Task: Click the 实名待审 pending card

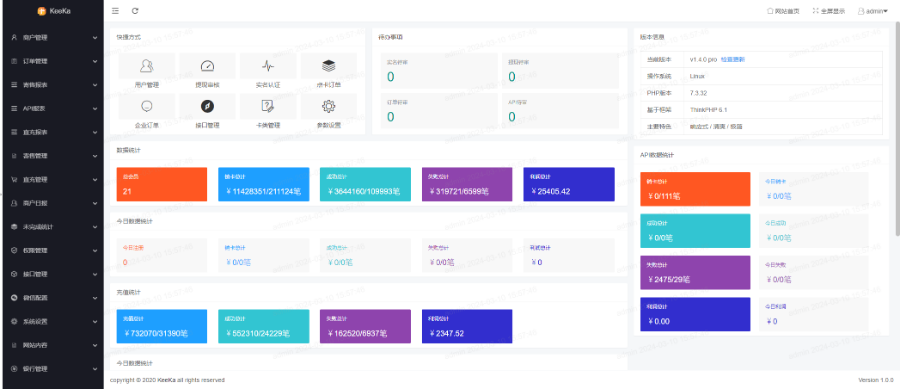Action: pyautogui.click(x=439, y=71)
